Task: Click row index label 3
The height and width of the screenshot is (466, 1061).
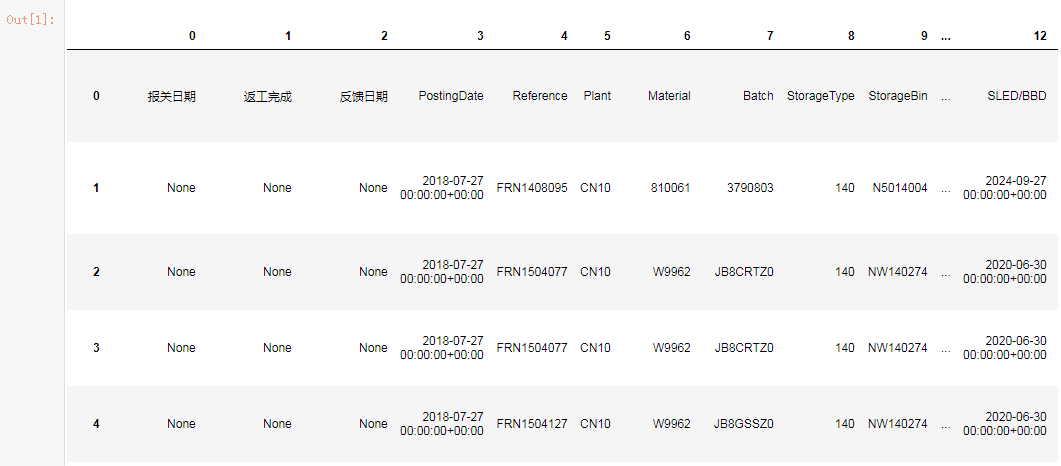Action: click(x=96, y=348)
